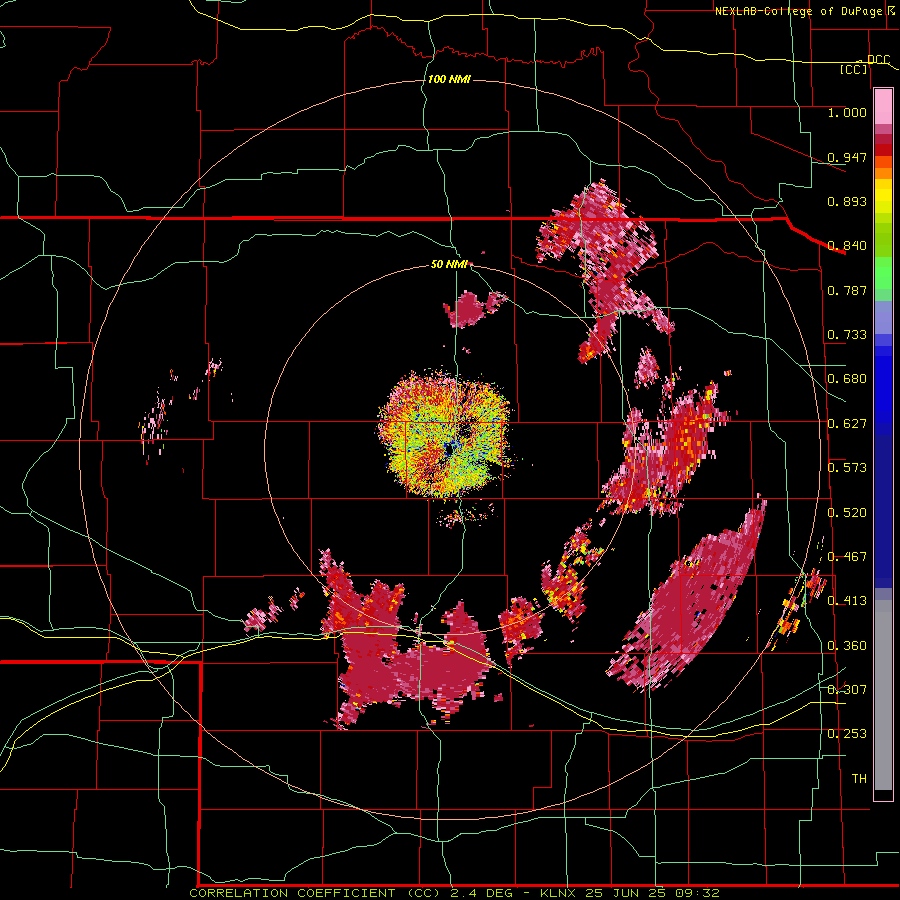Click the 100 NMI range ring label
This screenshot has width=900, height=900.
point(449,79)
